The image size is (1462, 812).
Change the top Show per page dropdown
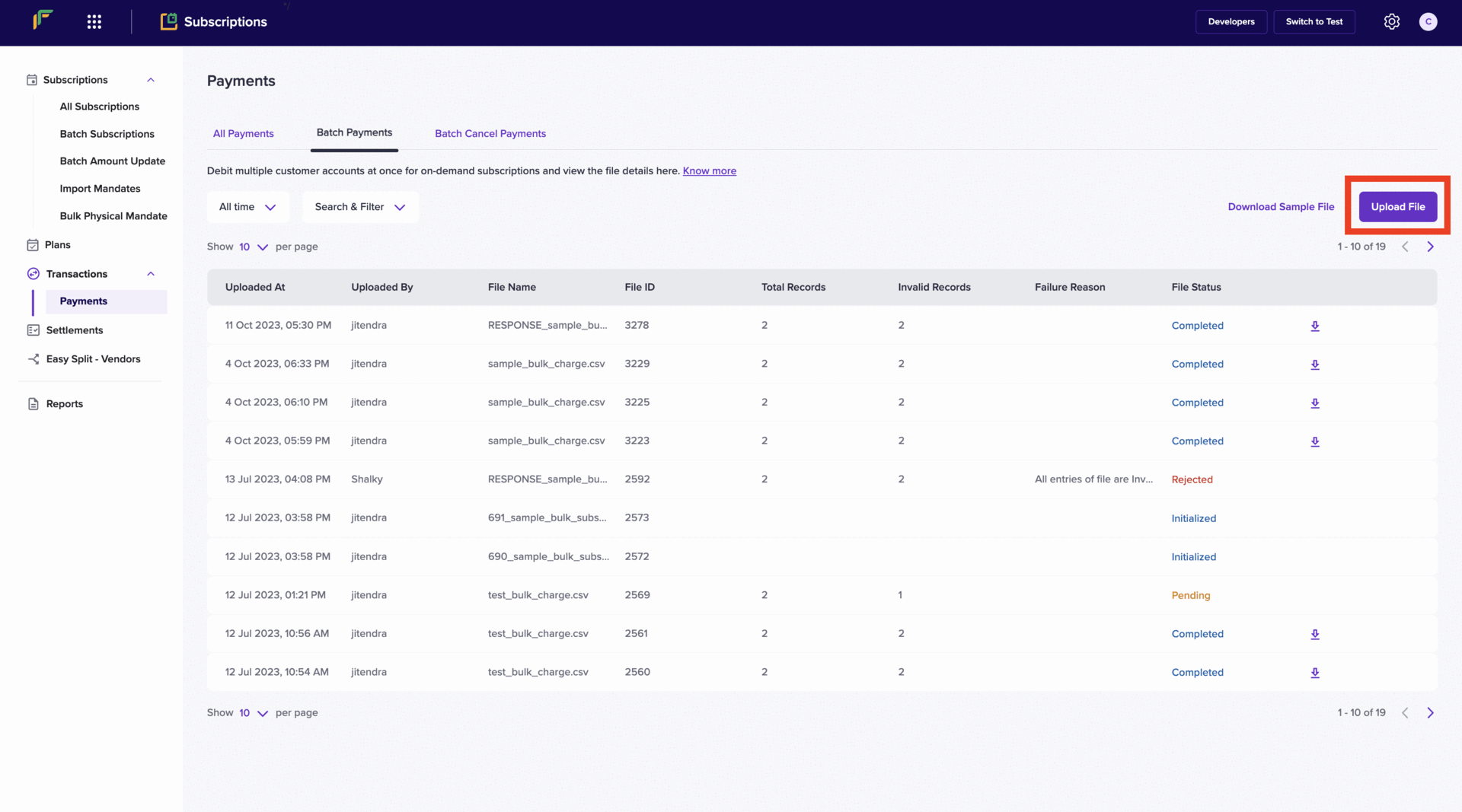[x=253, y=247]
